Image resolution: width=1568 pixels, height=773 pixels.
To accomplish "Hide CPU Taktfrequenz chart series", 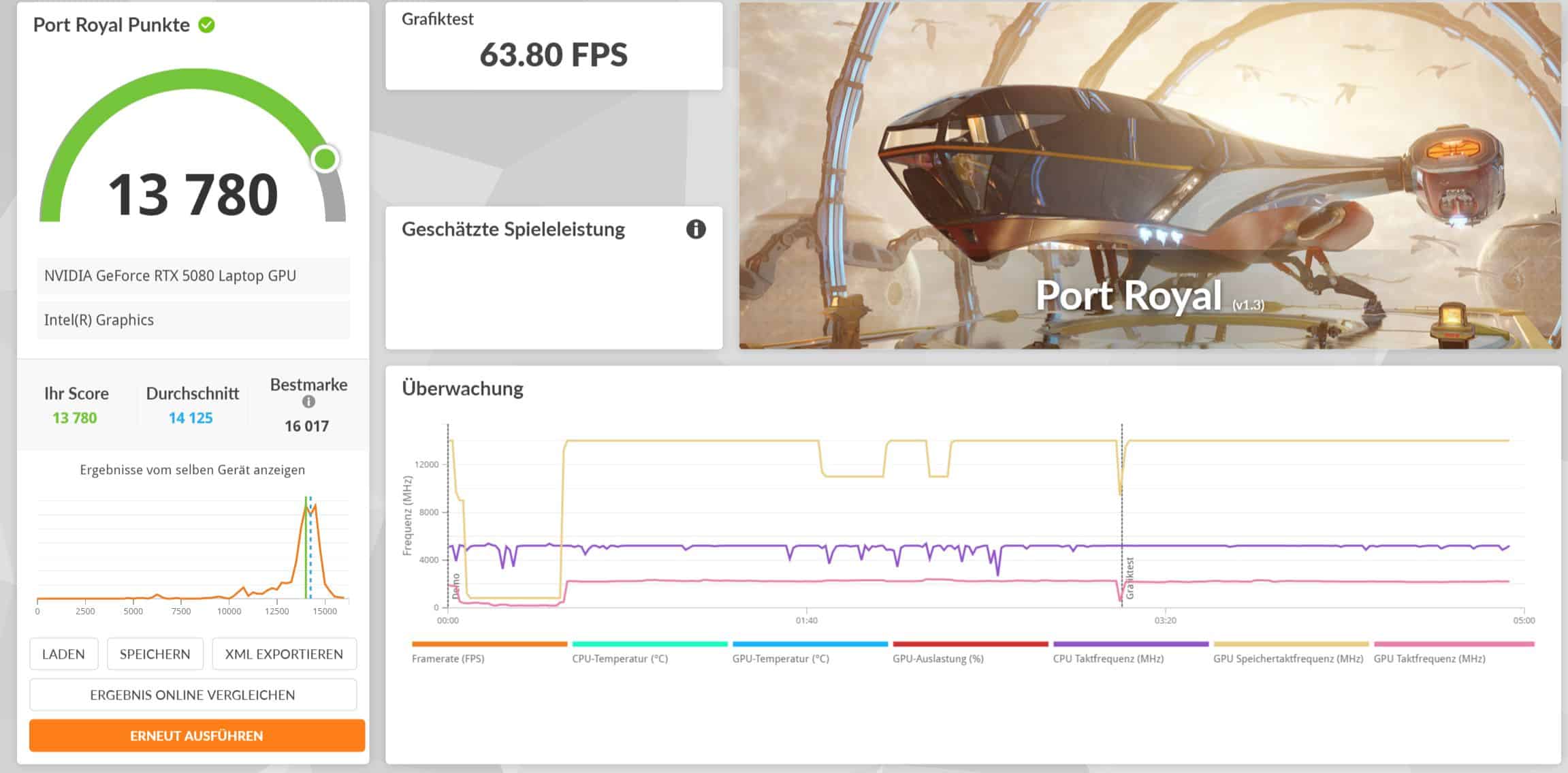I will (1108, 658).
